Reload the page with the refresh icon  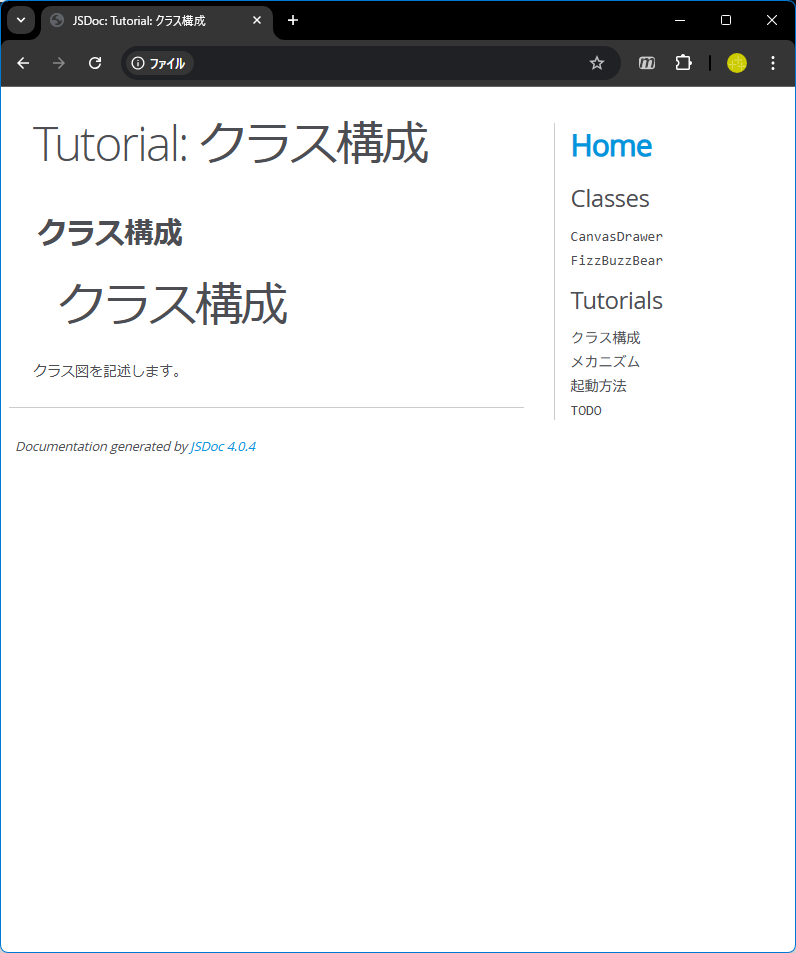click(95, 63)
